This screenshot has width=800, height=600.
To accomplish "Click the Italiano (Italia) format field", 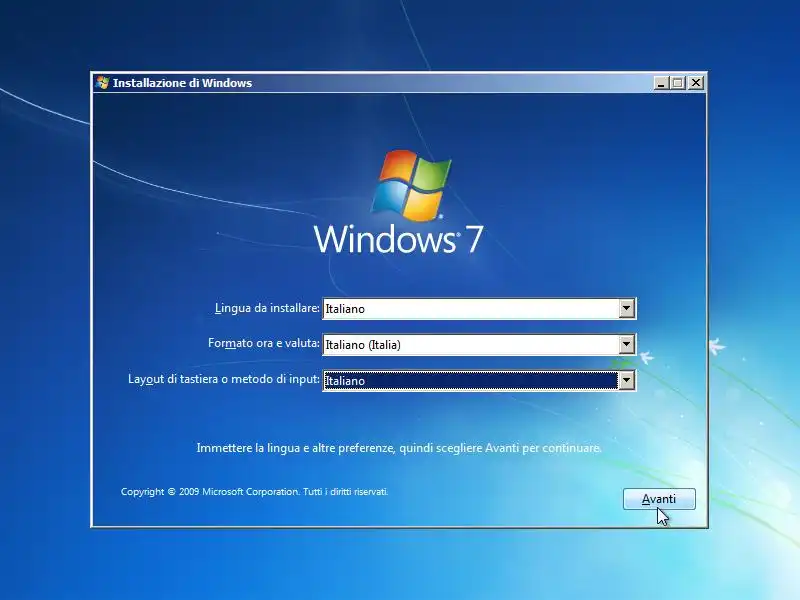I will 479,344.
